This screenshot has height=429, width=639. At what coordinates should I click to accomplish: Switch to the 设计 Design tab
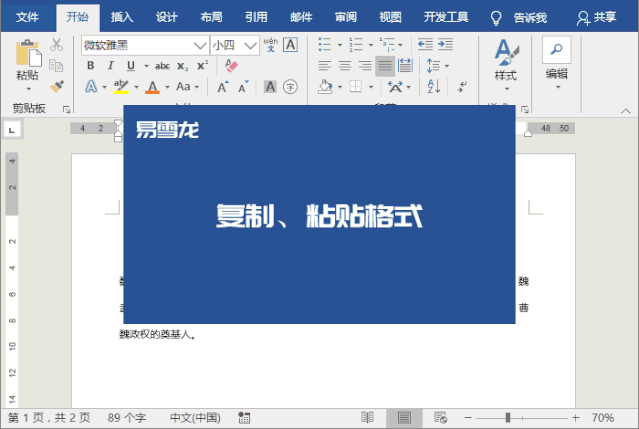[x=167, y=17]
